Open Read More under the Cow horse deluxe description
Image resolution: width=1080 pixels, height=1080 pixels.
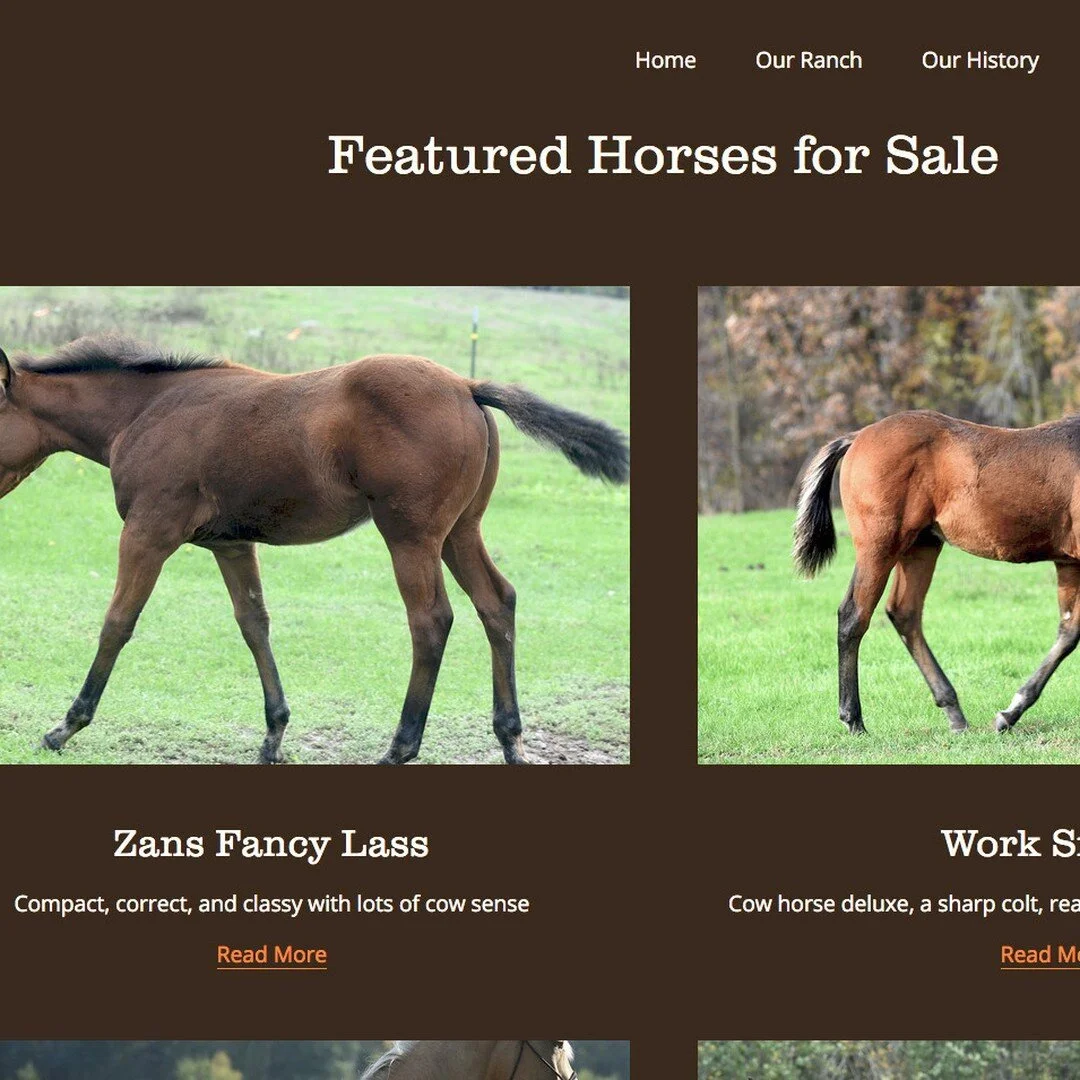pyautogui.click(x=1040, y=955)
